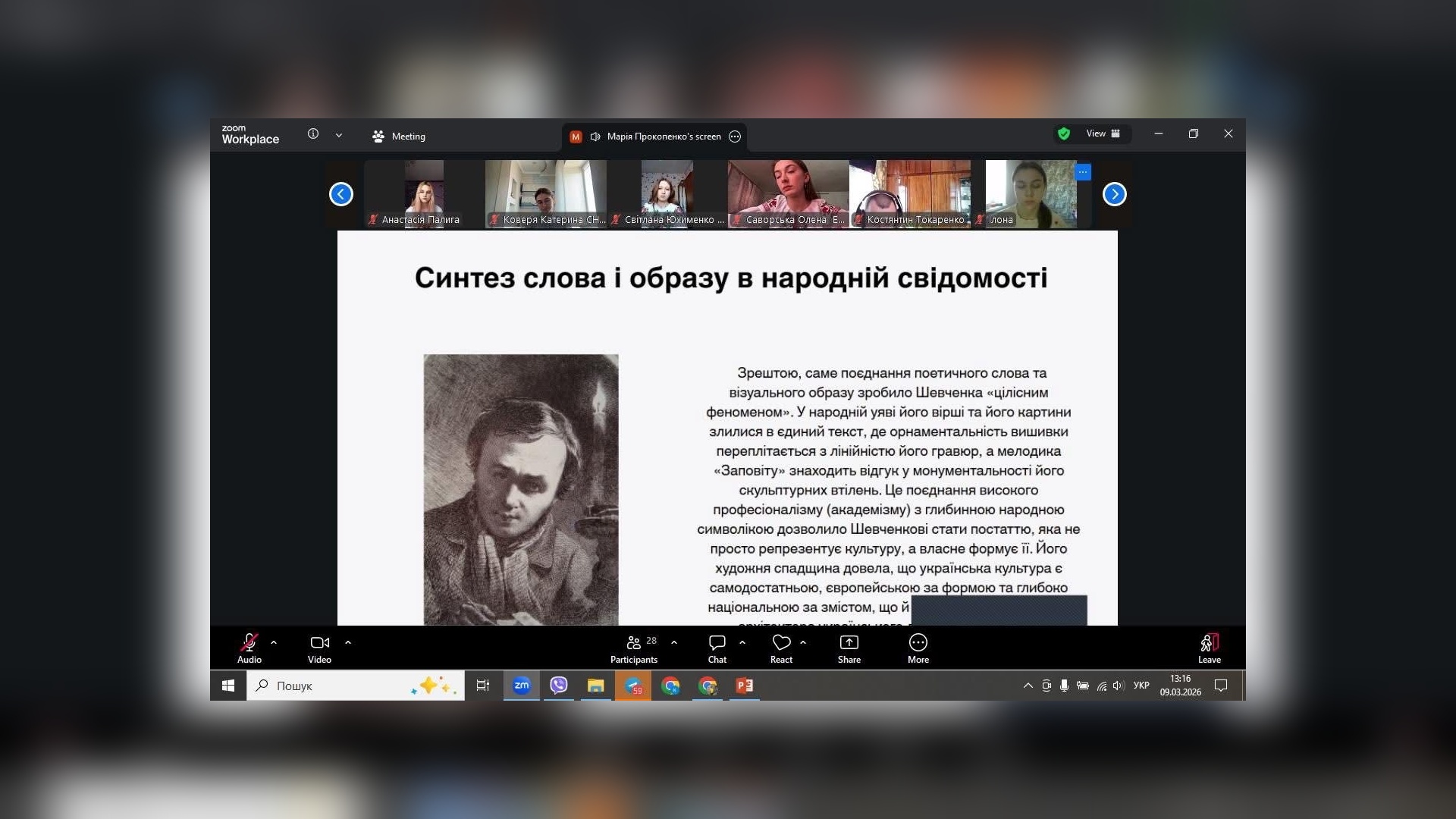Open the View layout menu
The width and height of the screenshot is (1456, 819).
1103,134
